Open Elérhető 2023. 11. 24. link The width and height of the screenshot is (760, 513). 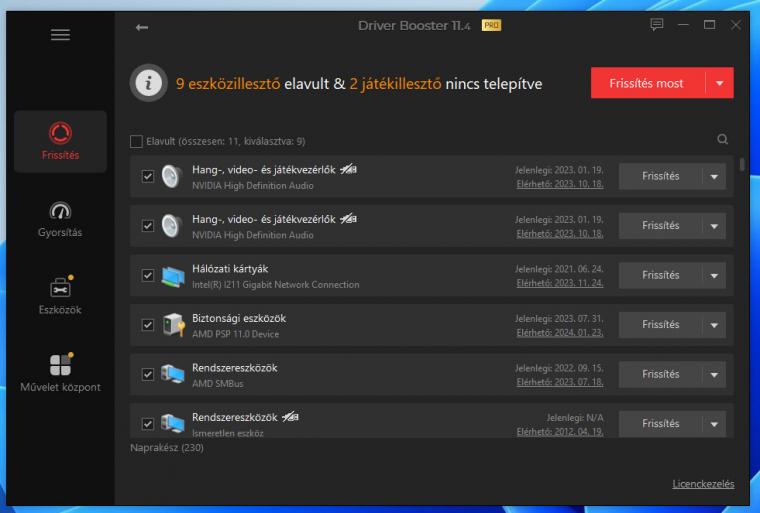pyautogui.click(x=560, y=283)
